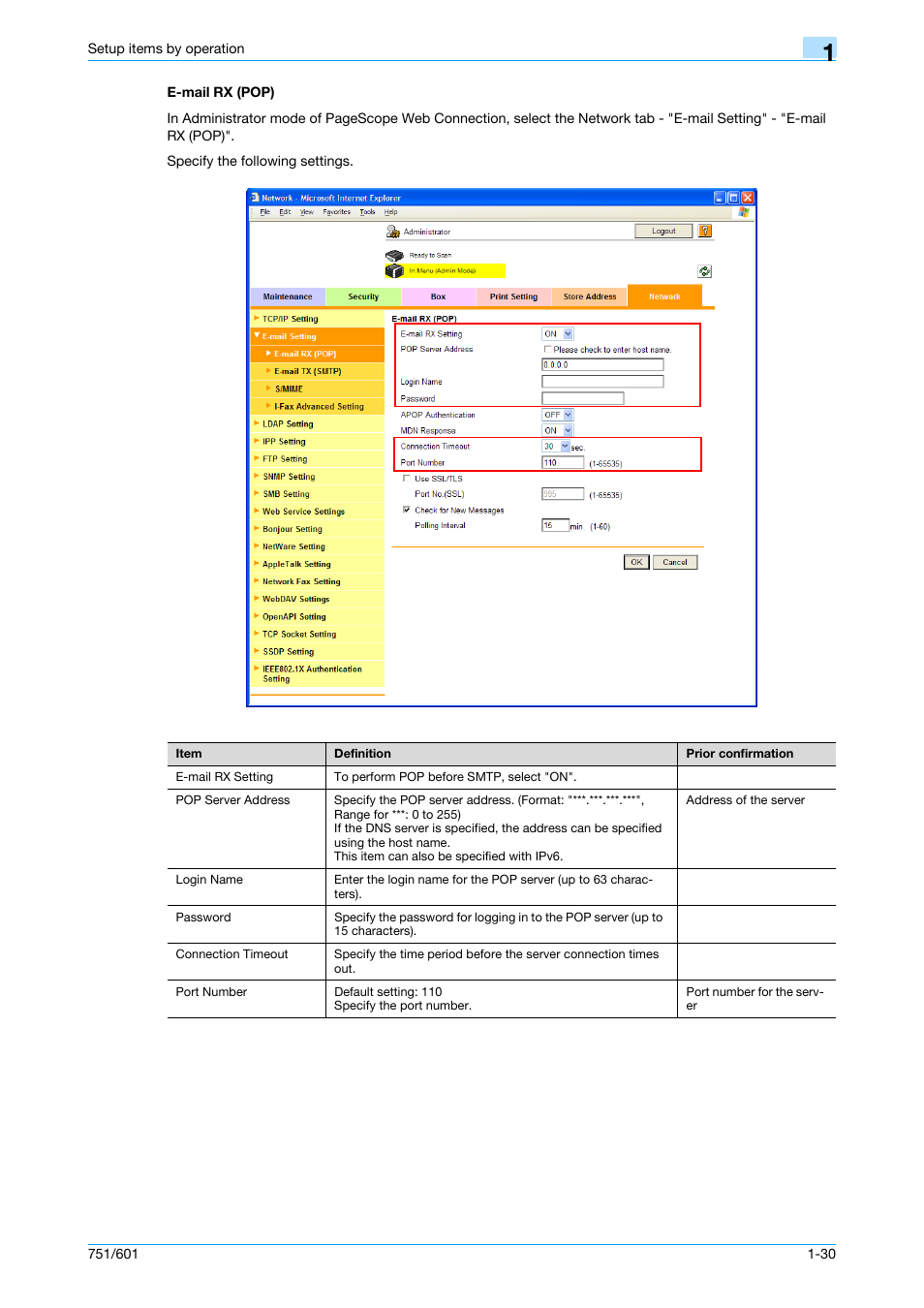Click the POP Server Address input field
This screenshot has height=1308, width=924.
point(602,365)
